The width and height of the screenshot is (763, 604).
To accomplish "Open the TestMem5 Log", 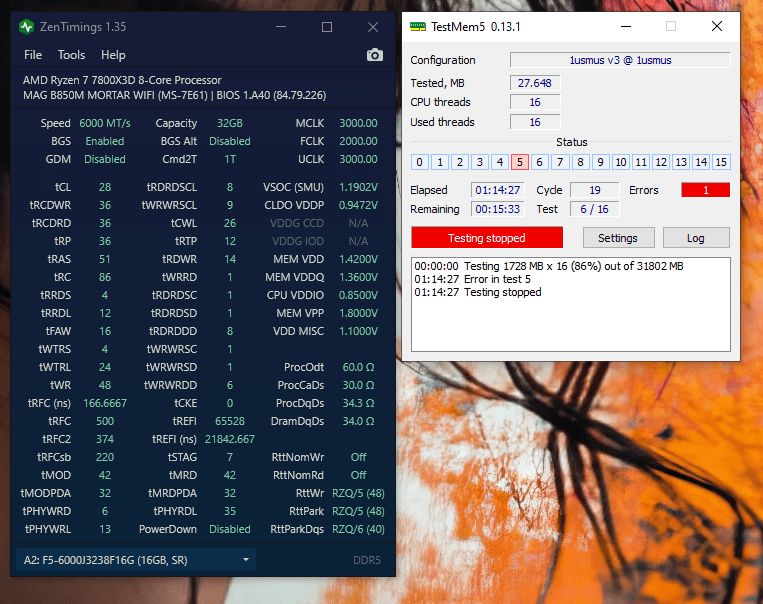I will (x=696, y=238).
